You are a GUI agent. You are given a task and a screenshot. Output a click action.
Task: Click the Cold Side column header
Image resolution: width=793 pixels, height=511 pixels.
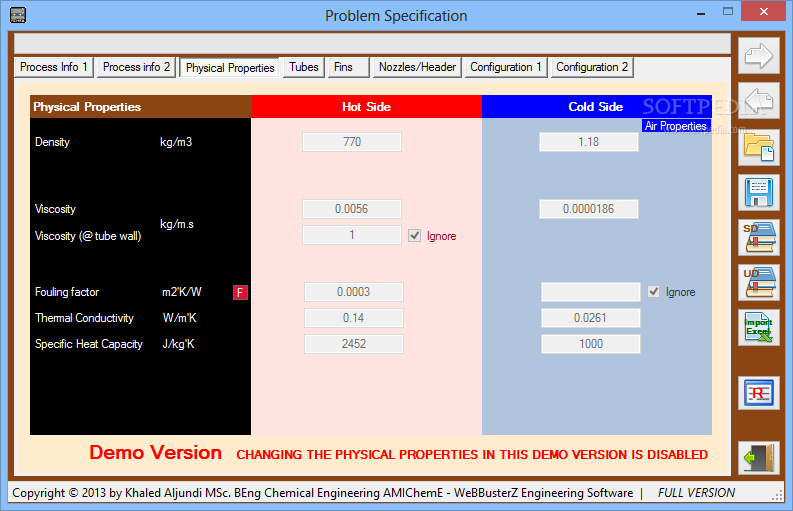pyautogui.click(x=596, y=107)
